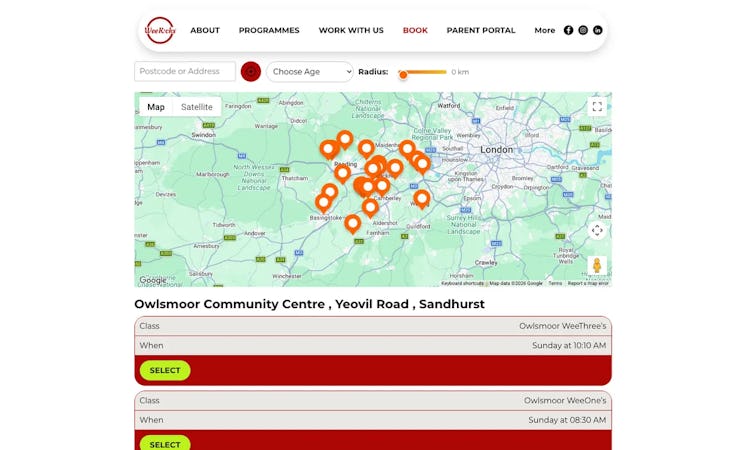
Task: Open the Instagram social icon
Action: coord(583,30)
